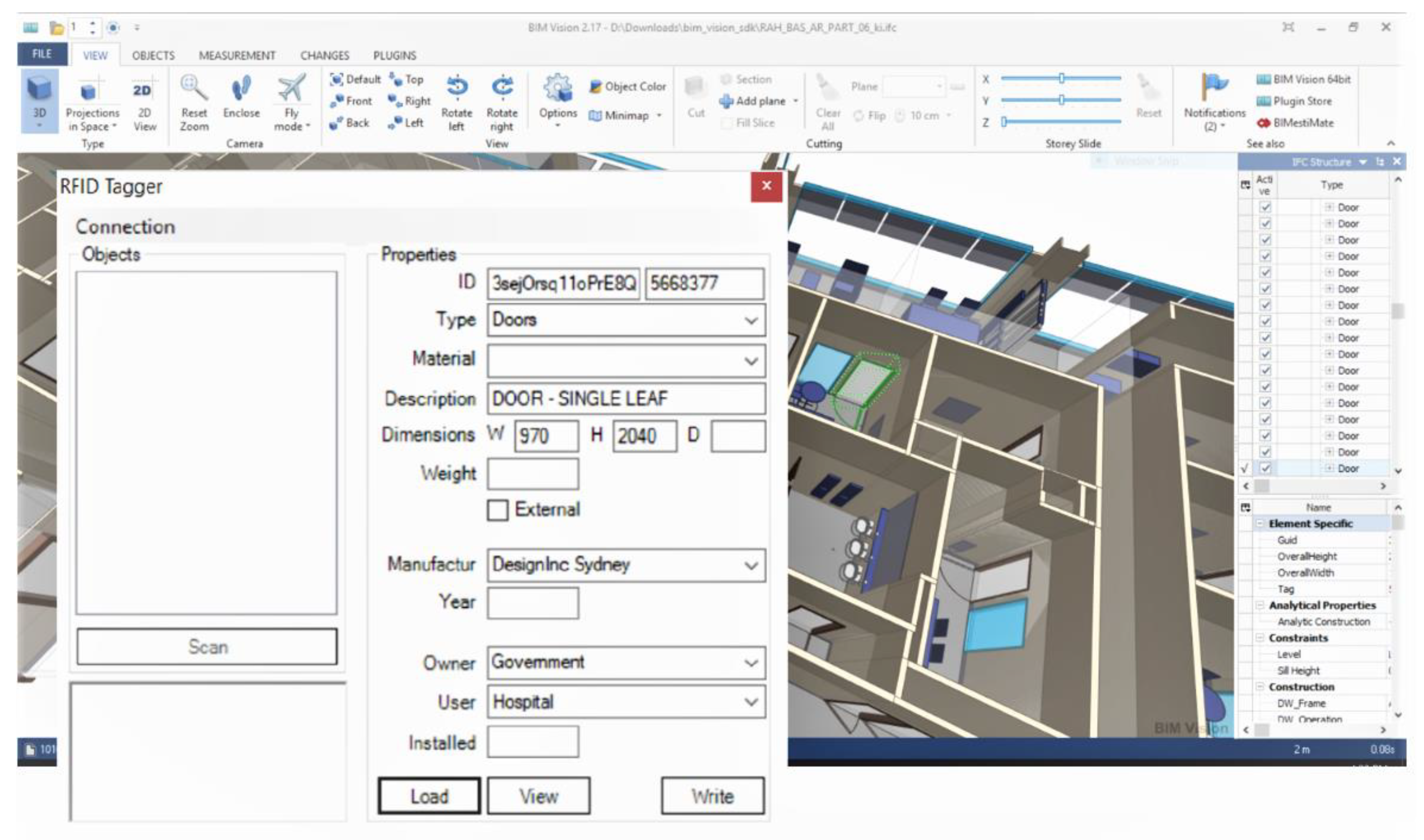Enable Fly mode airplane icon
The width and height of the screenshot is (1424, 840).
[x=291, y=88]
